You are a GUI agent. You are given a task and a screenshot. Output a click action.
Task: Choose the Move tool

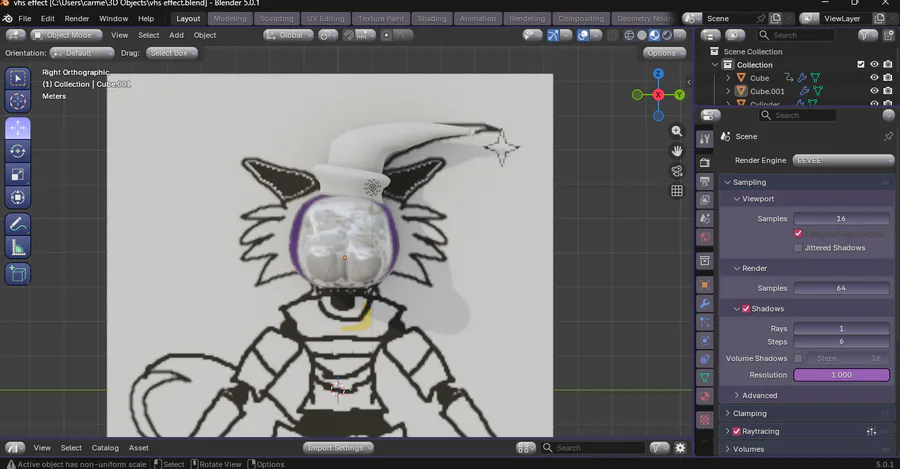tap(18, 128)
